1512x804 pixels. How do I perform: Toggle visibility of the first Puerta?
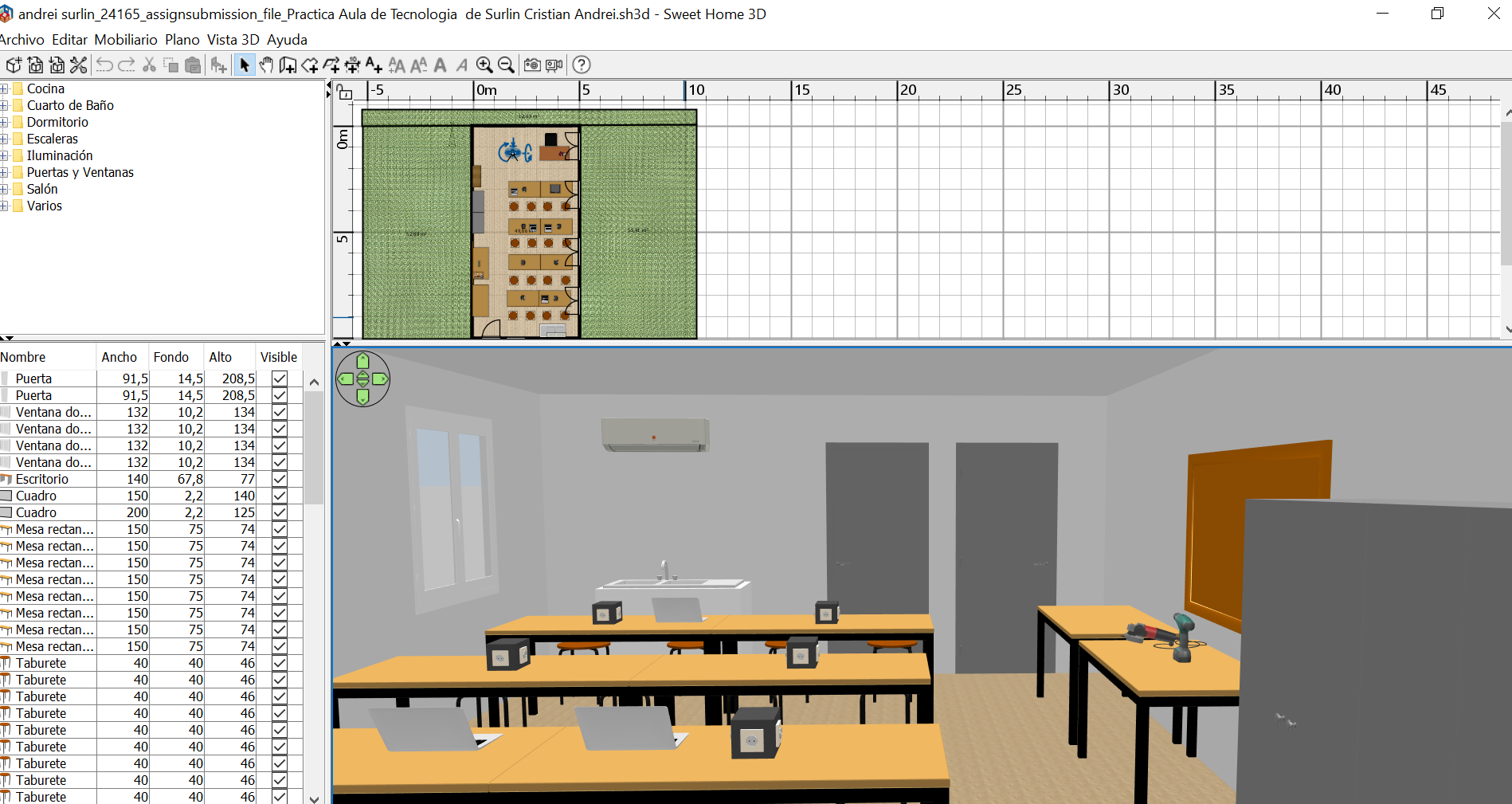point(280,378)
